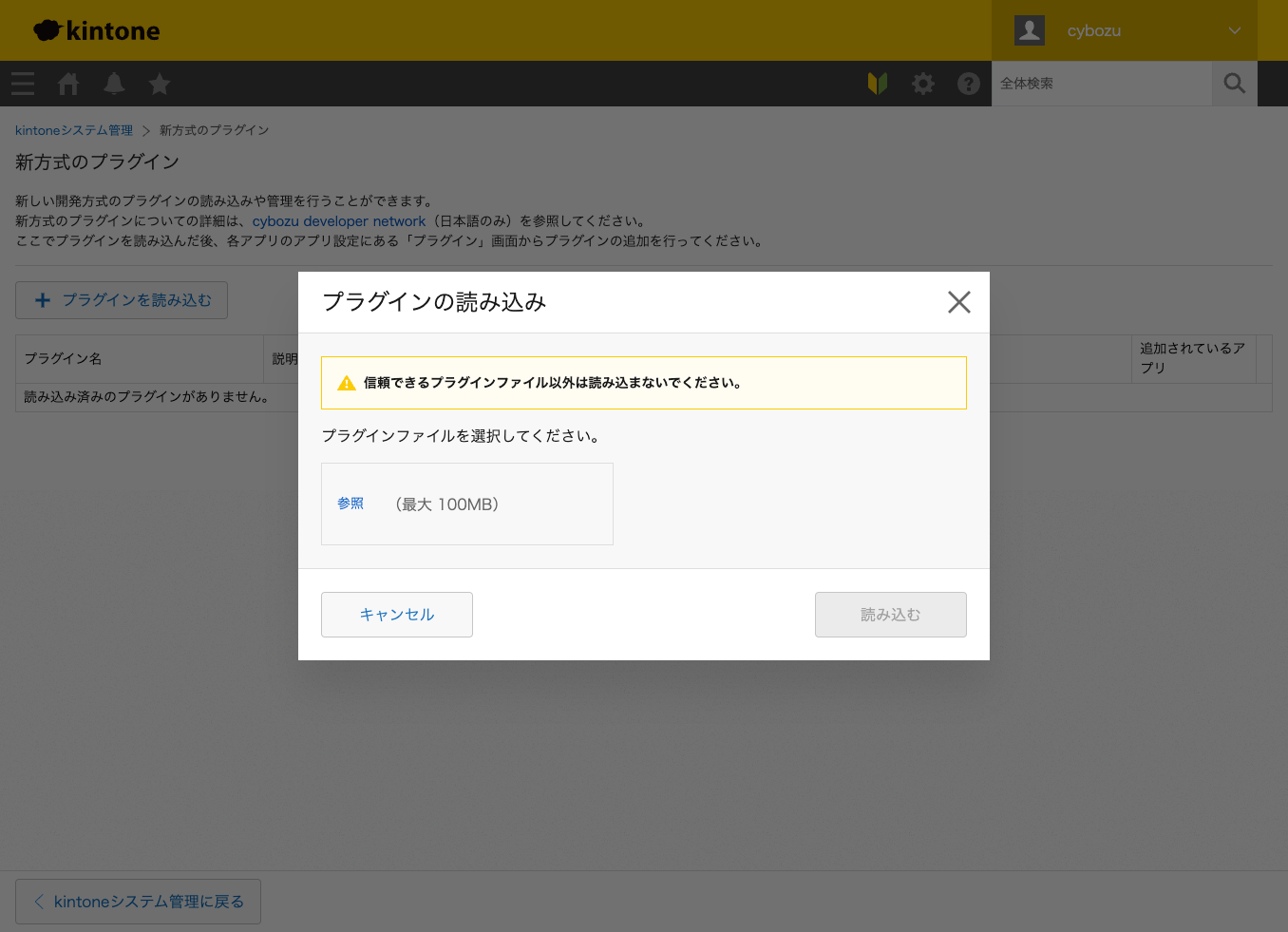Open the notifications bell icon

click(114, 84)
